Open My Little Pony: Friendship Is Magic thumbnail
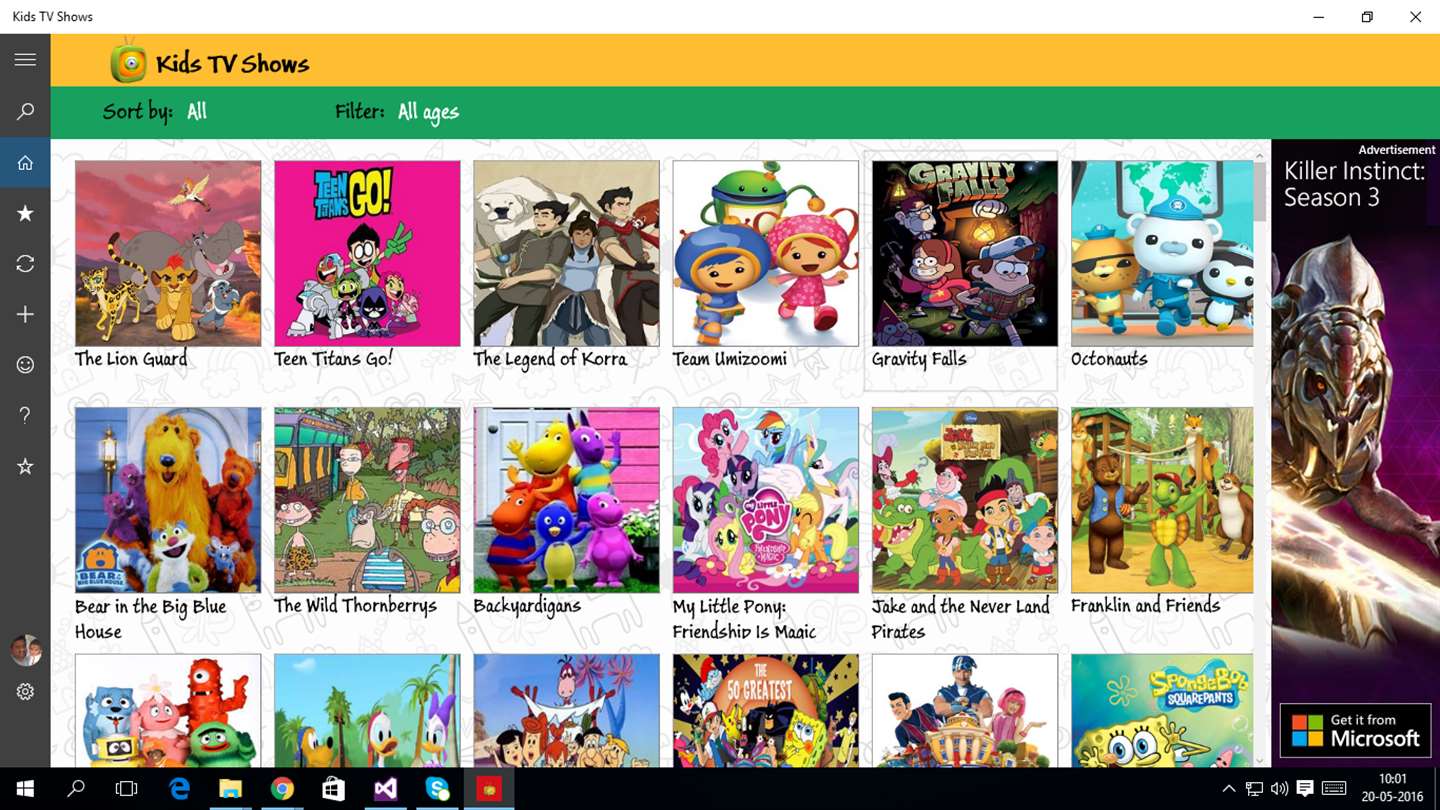Screen dimensions: 1440x810 (x=765, y=500)
